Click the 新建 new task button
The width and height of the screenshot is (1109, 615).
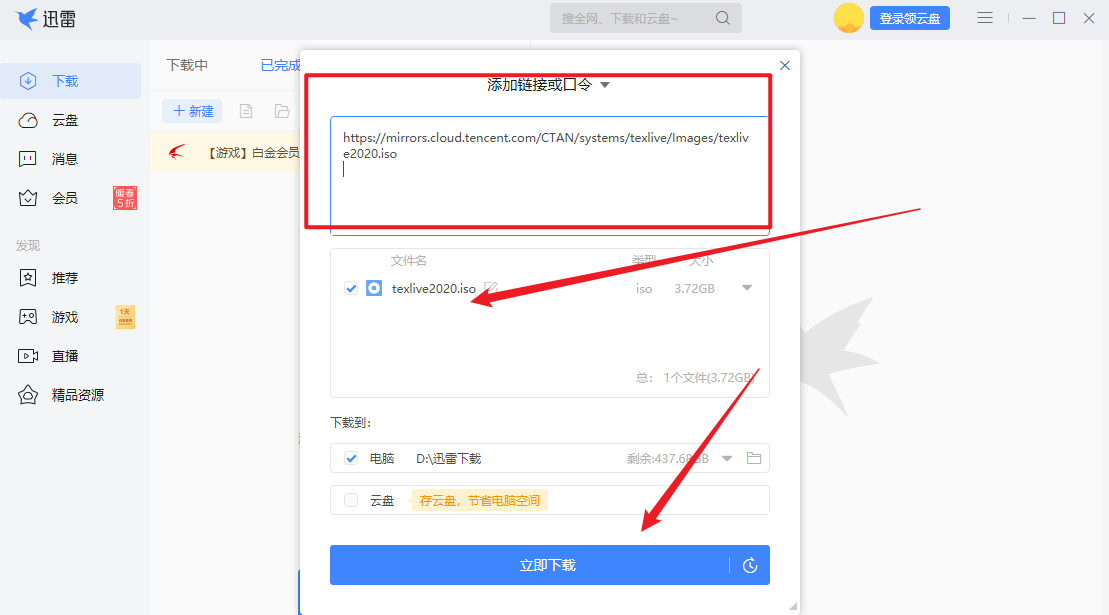click(x=192, y=111)
